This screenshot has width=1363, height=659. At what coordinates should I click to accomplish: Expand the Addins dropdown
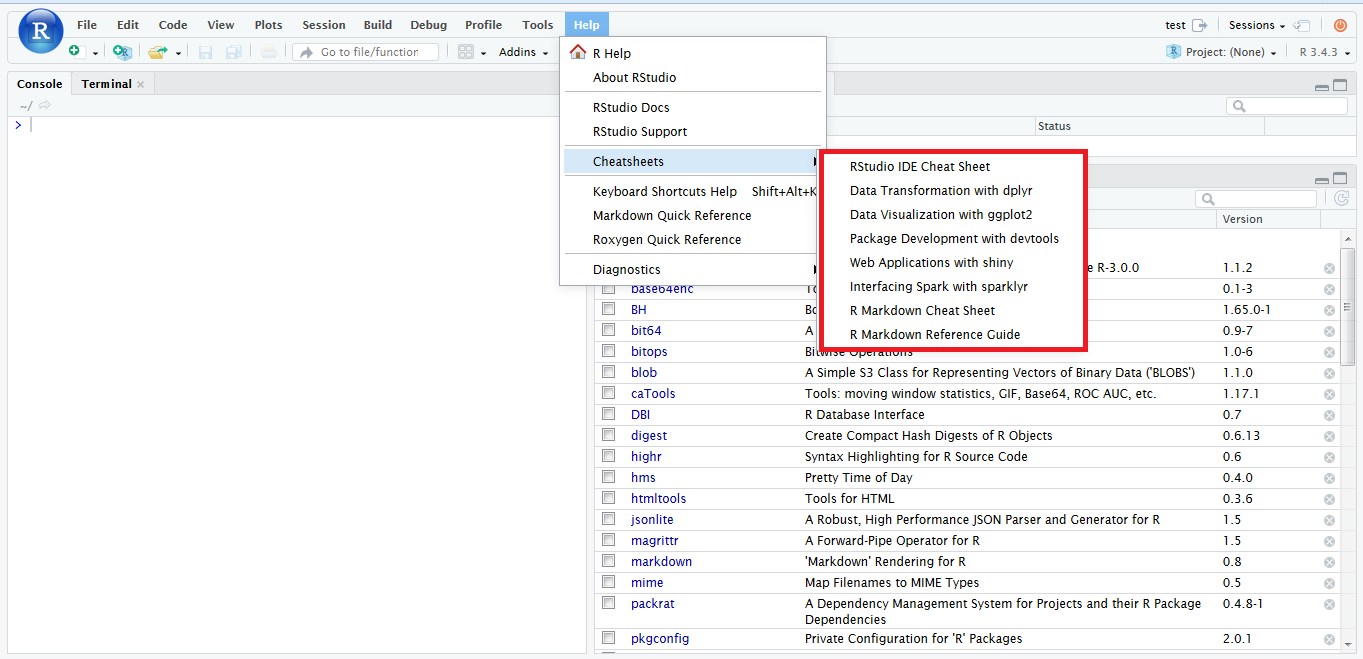[523, 52]
